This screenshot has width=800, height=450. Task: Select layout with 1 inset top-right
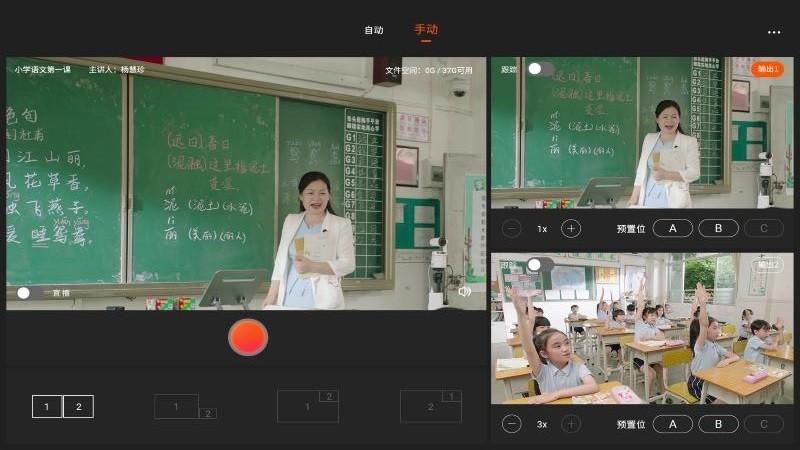click(x=431, y=406)
